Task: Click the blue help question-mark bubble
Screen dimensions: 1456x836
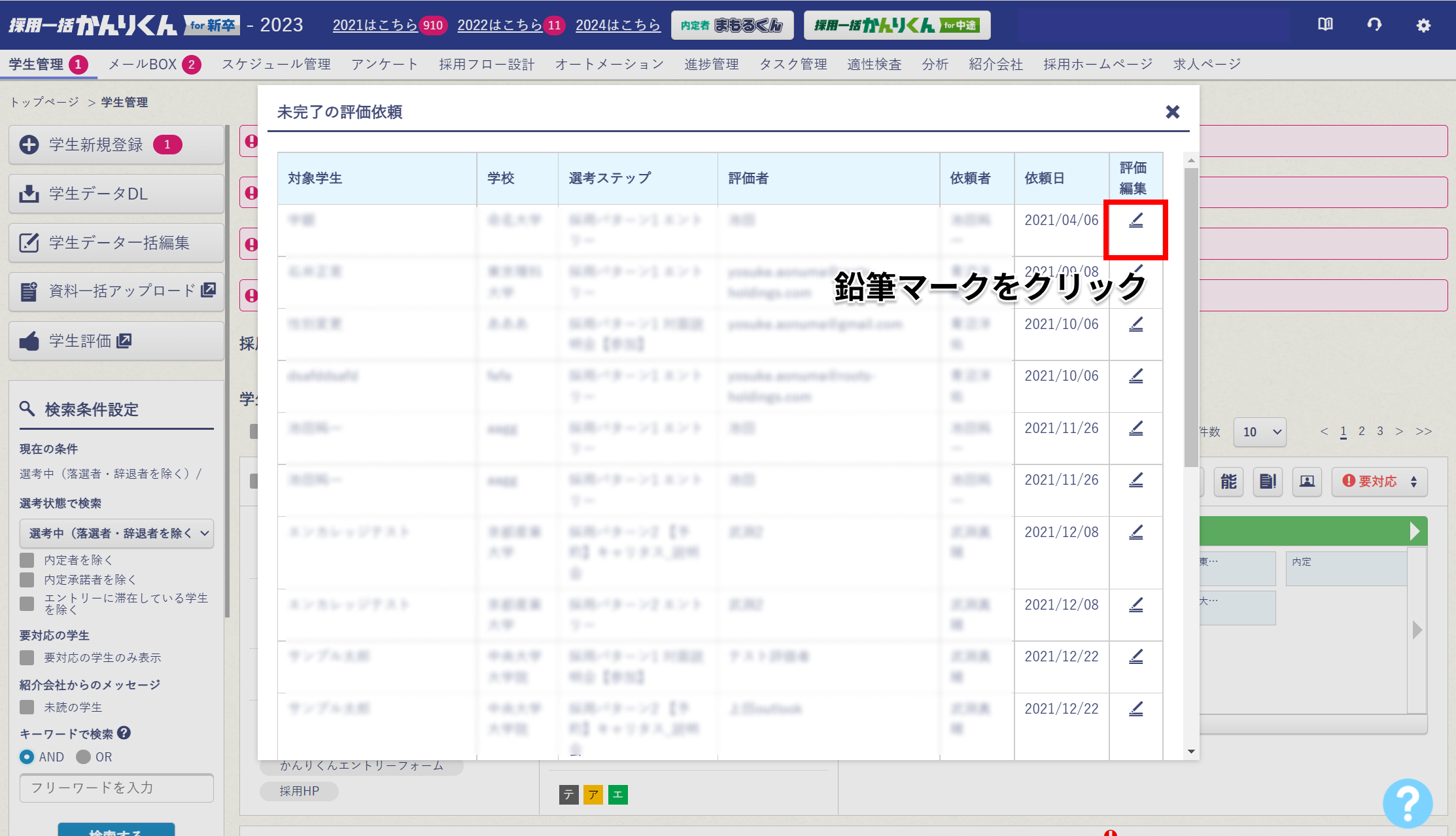Action: (1408, 803)
